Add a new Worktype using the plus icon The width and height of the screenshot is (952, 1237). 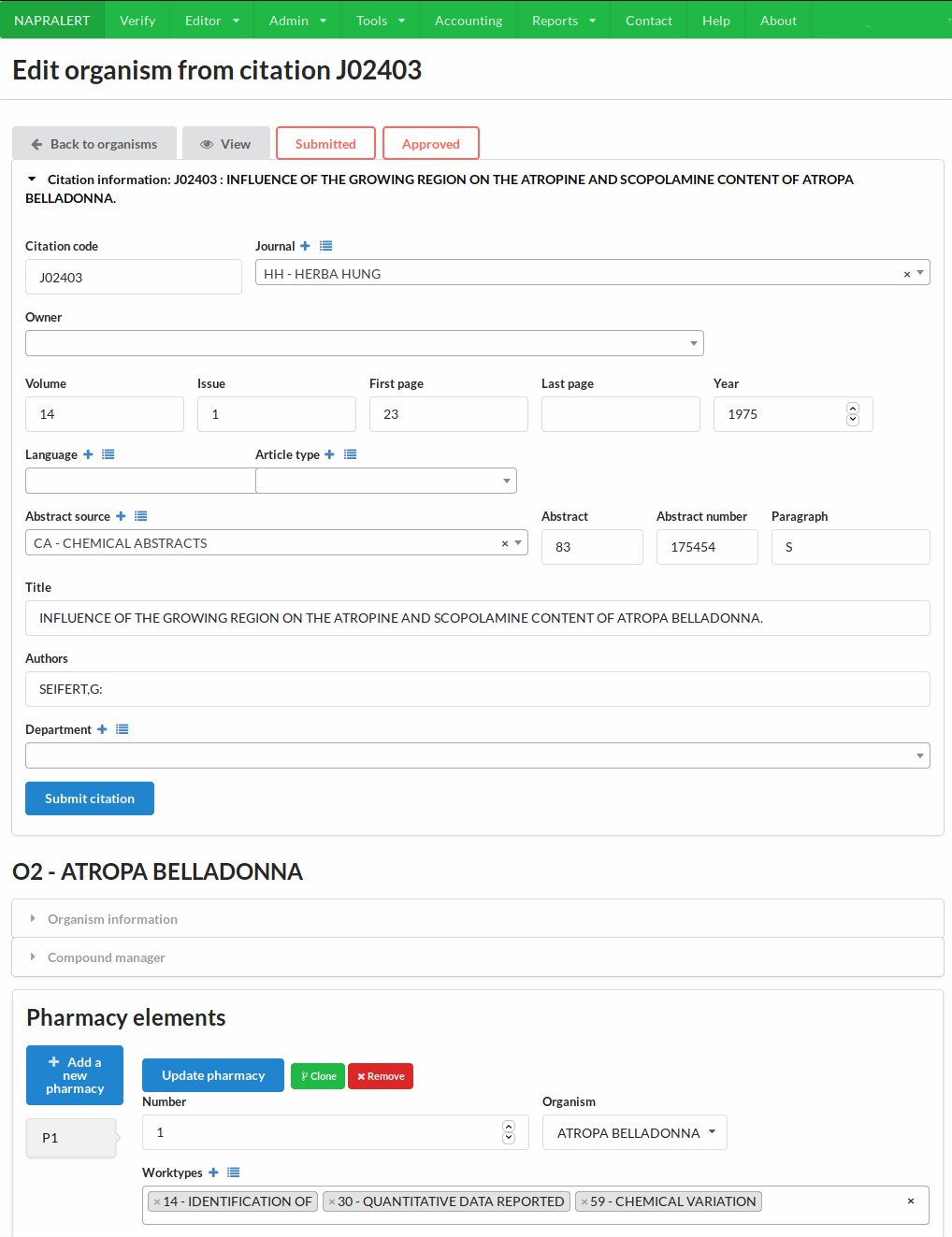(212, 1172)
